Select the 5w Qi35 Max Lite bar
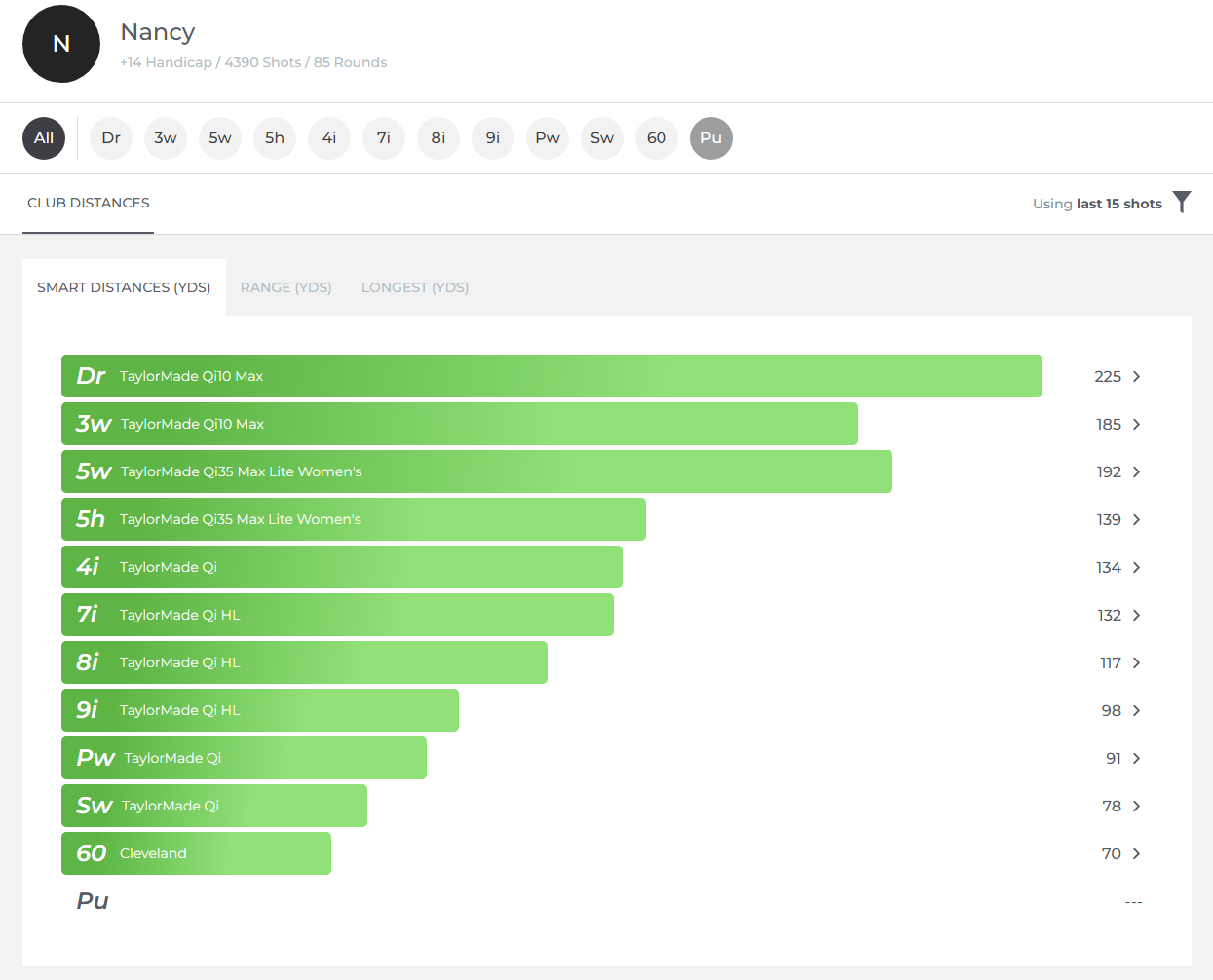This screenshot has width=1213, height=980. [x=476, y=471]
